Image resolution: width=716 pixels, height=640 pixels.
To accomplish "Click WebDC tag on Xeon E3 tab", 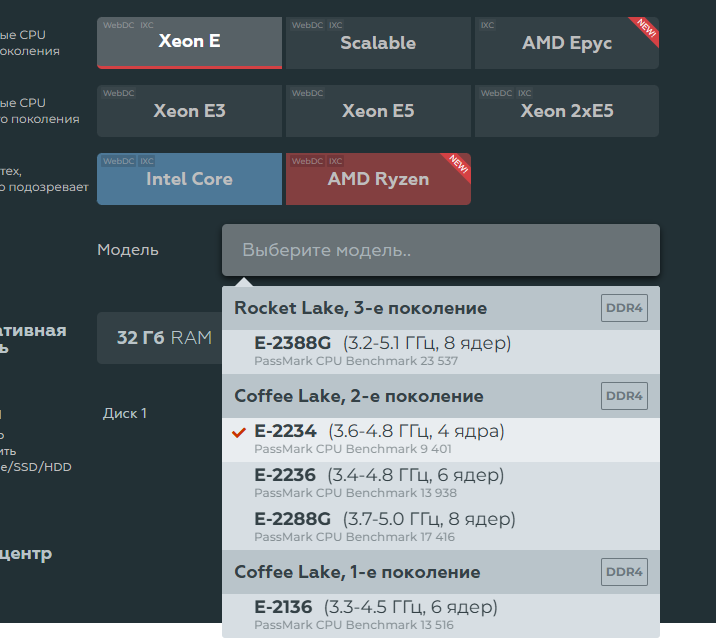I will [x=118, y=93].
